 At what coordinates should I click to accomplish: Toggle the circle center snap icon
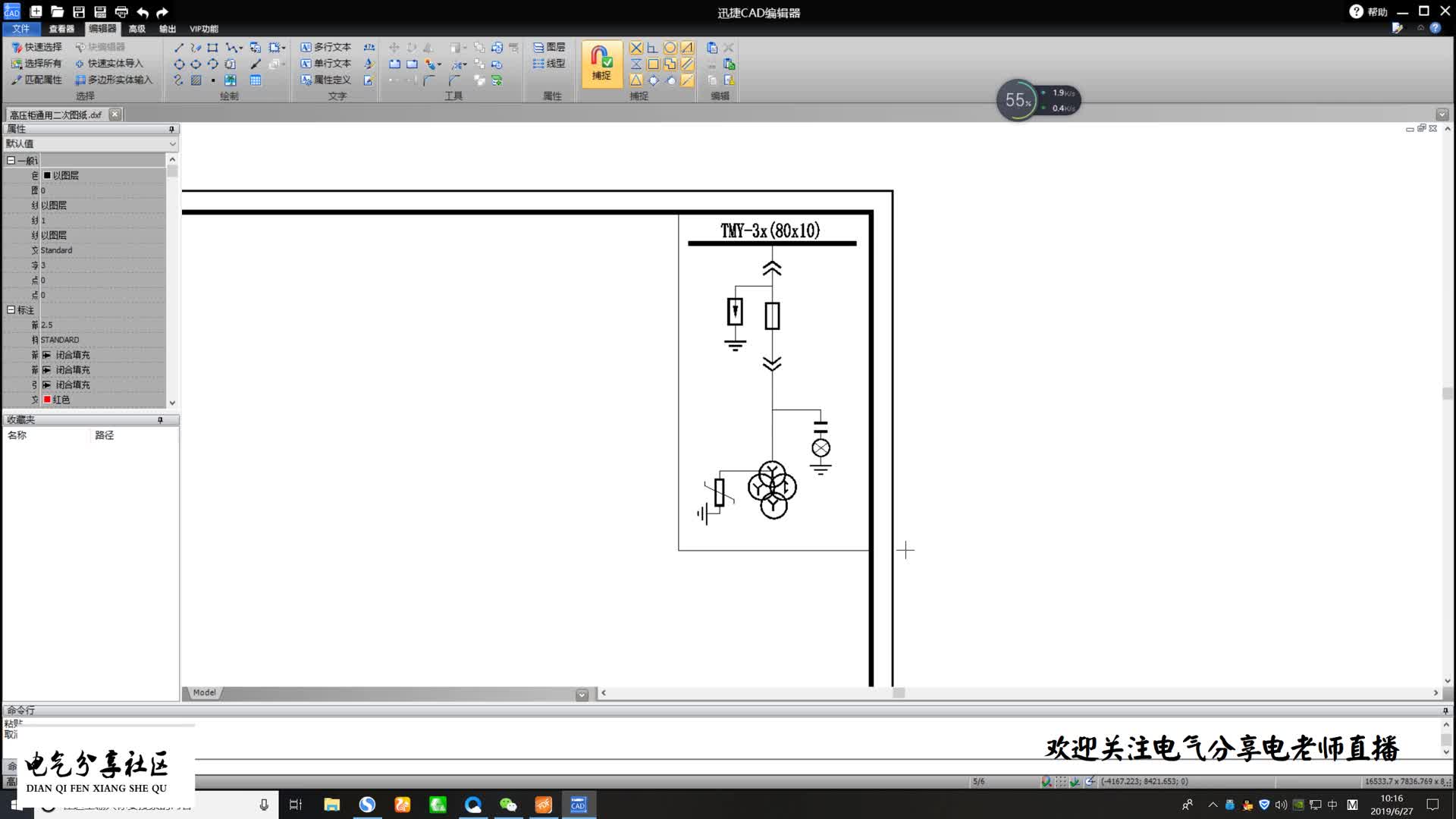670,47
